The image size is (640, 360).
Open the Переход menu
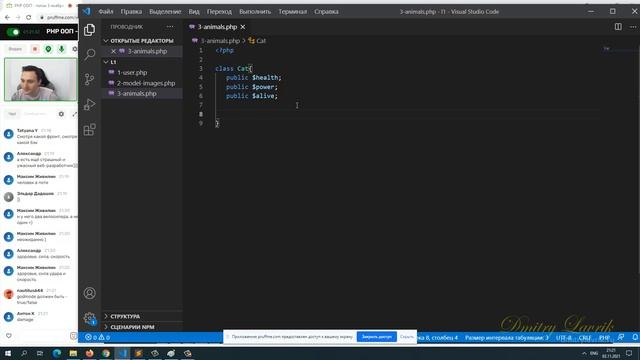(x=219, y=11)
